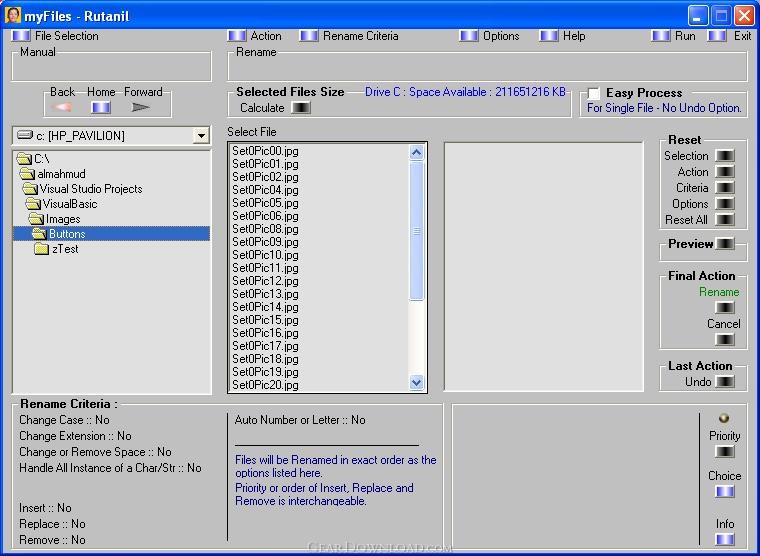Reset Action using its button

pos(725,172)
